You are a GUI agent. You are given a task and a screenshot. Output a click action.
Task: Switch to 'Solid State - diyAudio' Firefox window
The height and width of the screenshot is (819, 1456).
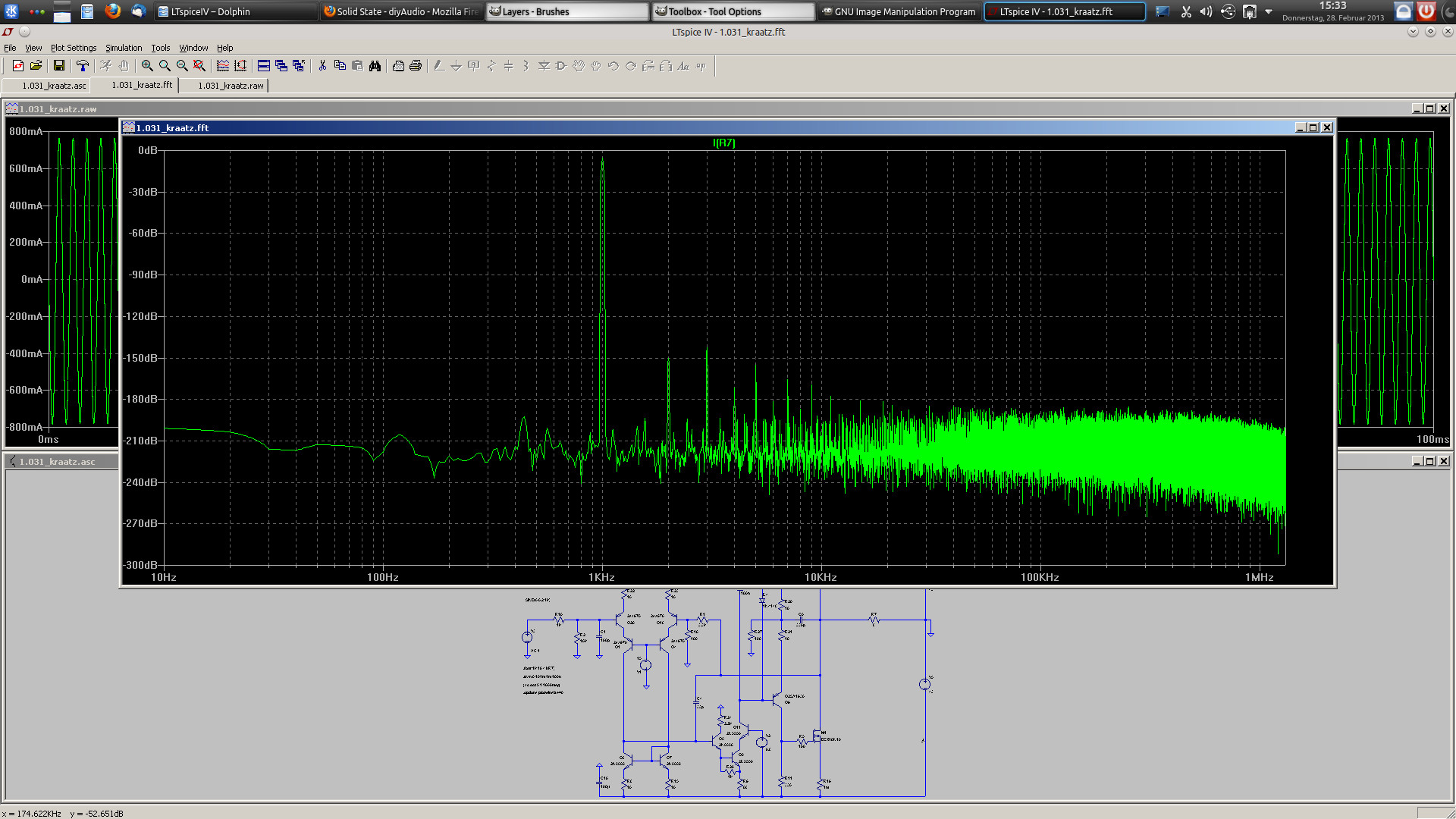401,11
